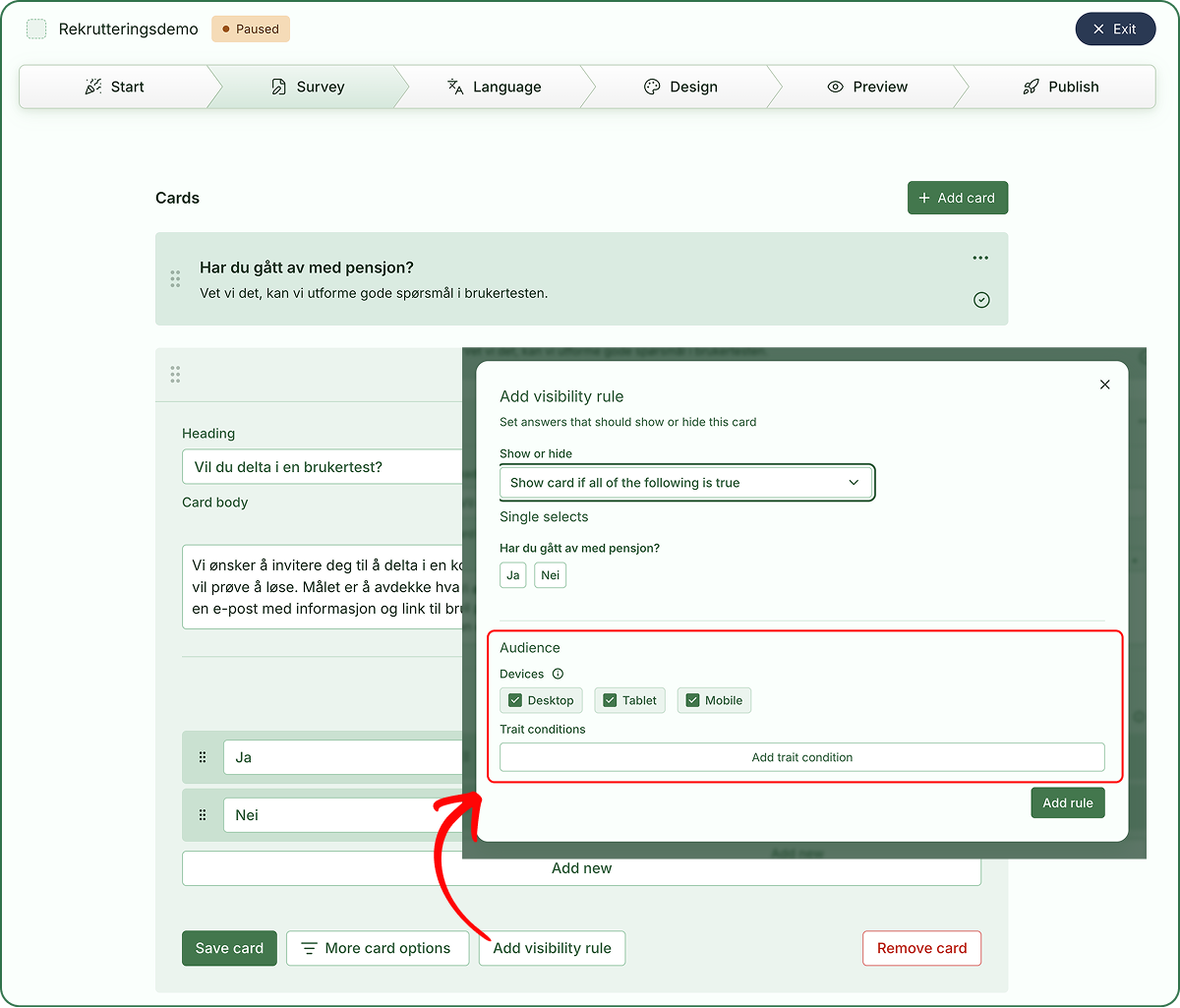Open More card options
Image resolution: width=1180 pixels, height=1008 pixels.
(376, 948)
